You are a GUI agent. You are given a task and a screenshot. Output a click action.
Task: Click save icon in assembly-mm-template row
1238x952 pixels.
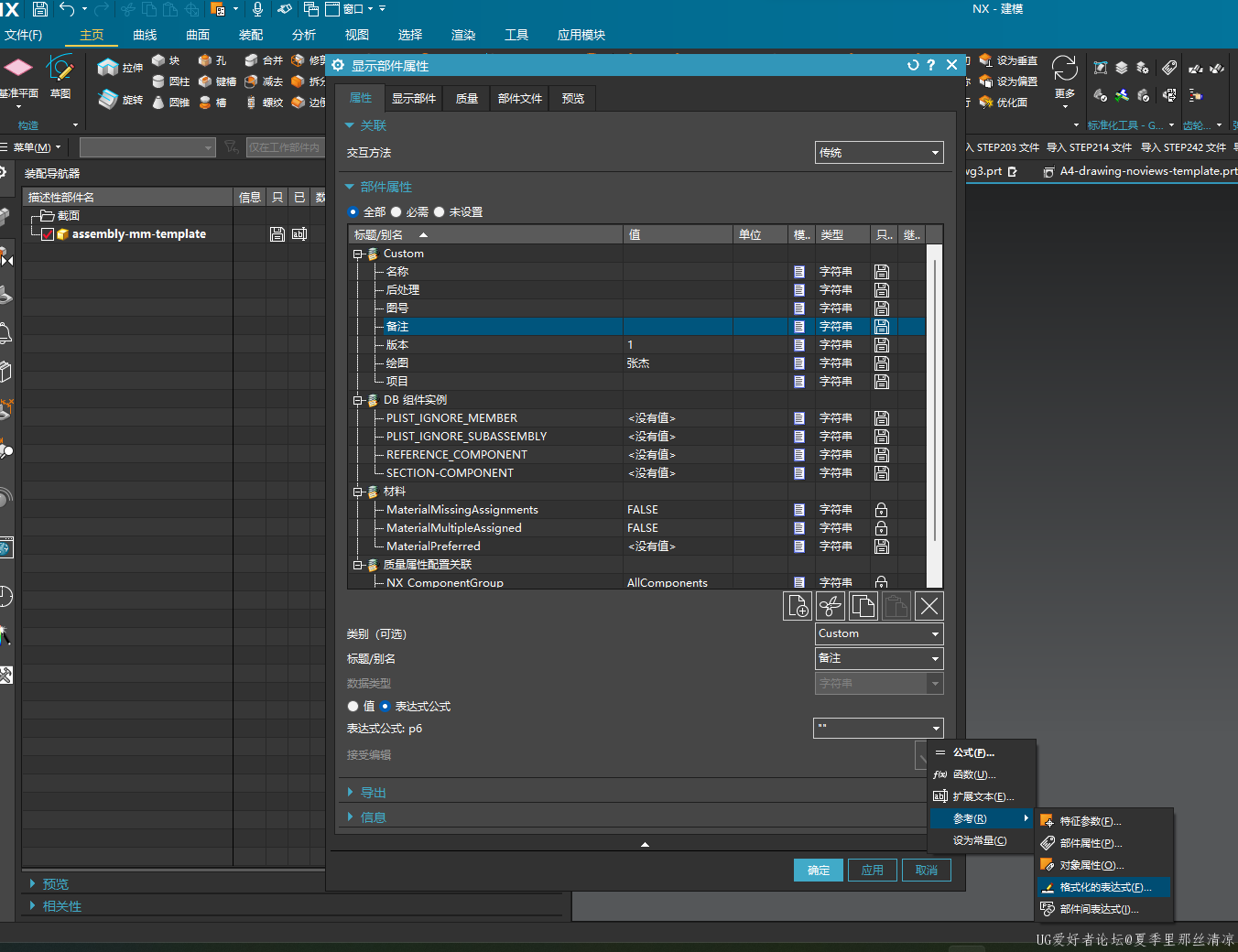[277, 234]
